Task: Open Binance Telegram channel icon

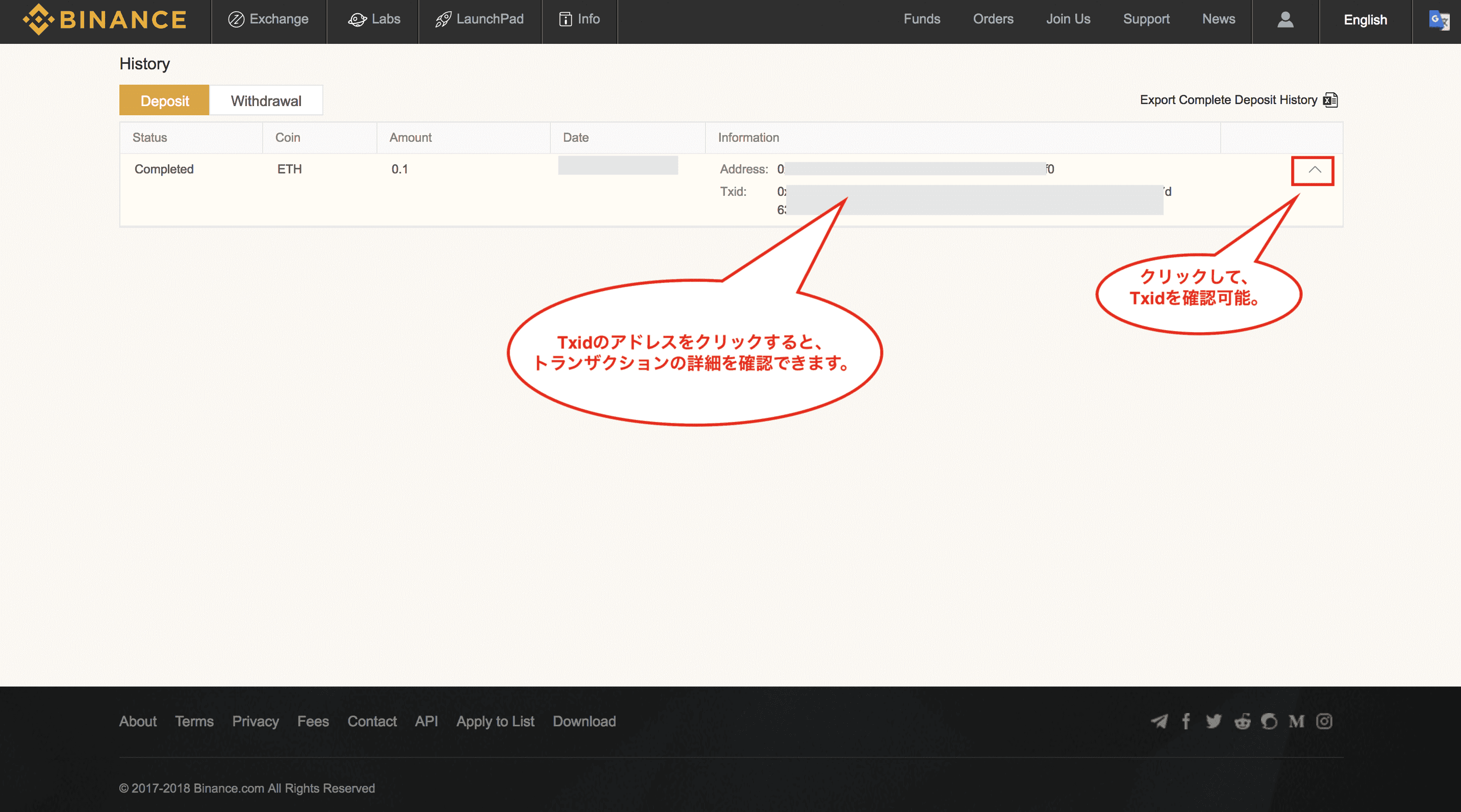Action: [1158, 721]
